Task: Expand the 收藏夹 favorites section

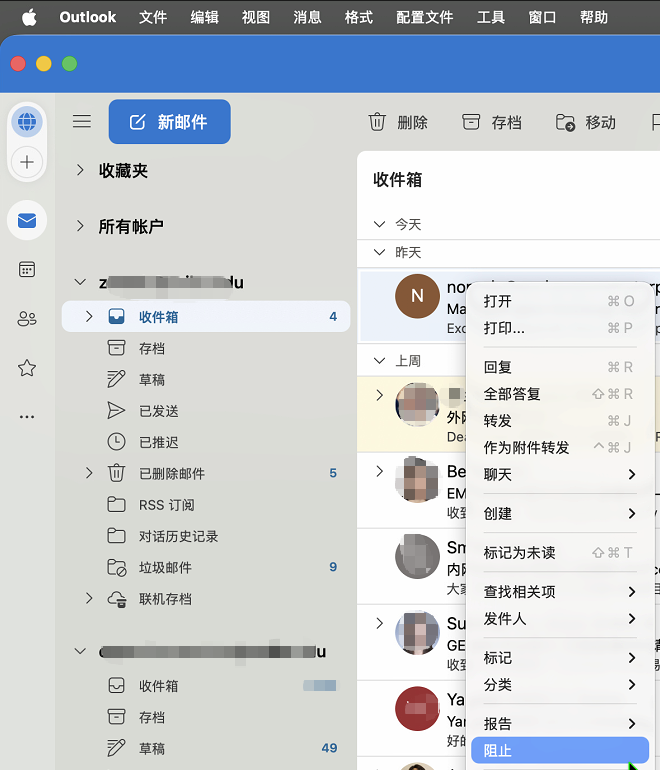Action: [80, 171]
